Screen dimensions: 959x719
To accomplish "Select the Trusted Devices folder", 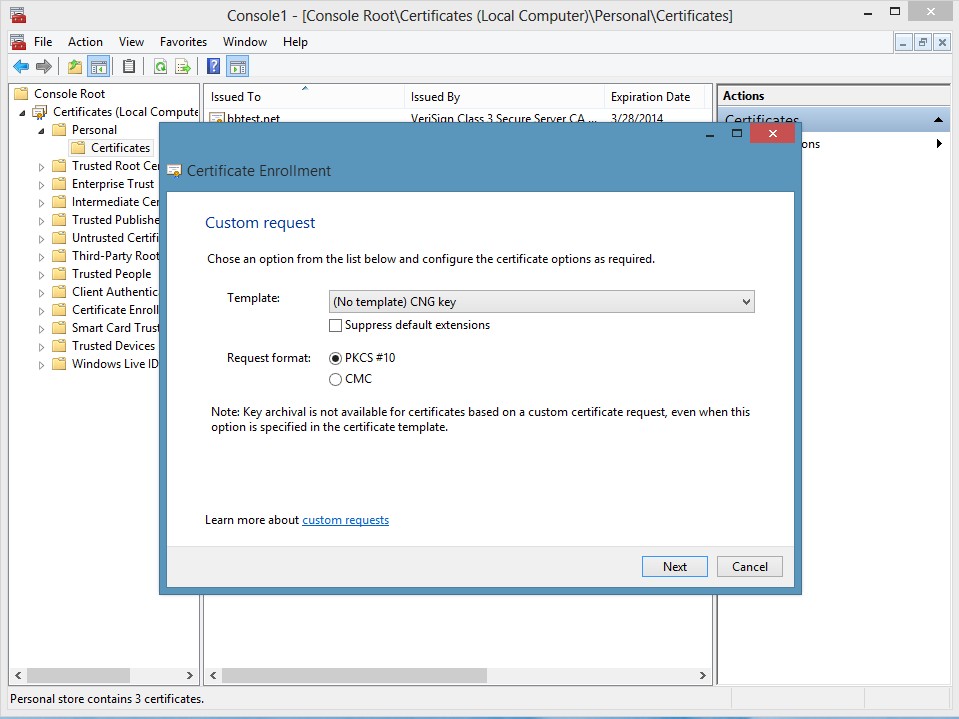I will [113, 346].
